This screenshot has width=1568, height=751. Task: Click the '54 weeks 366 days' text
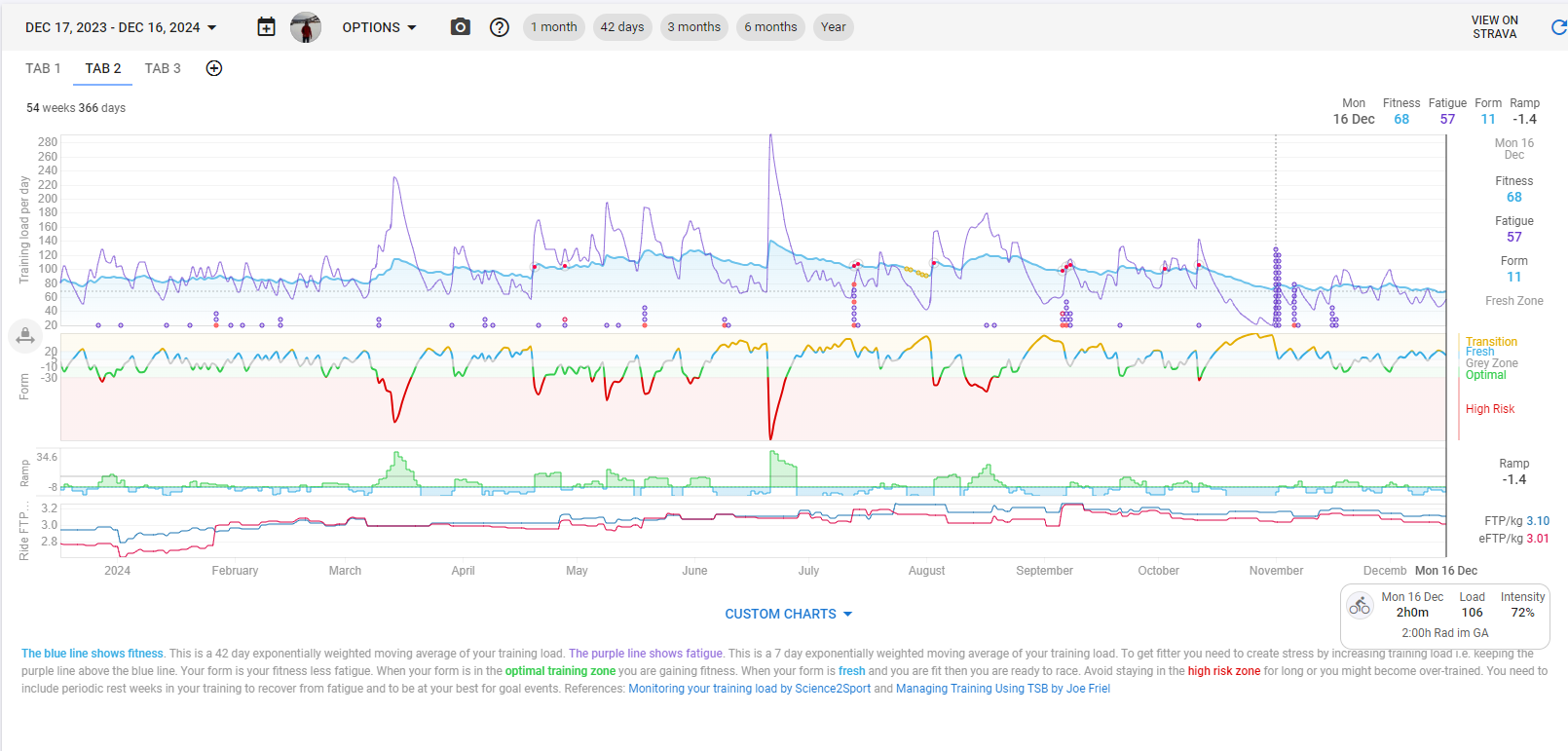coord(76,108)
